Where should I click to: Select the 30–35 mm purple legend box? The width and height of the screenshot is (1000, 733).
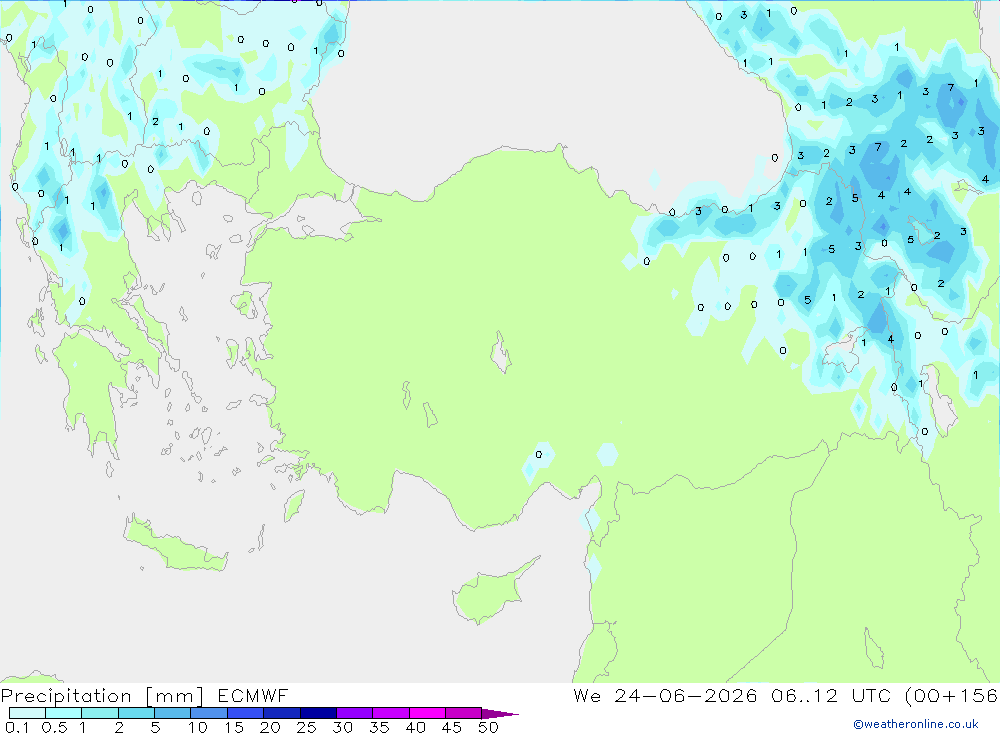pyautogui.click(x=355, y=713)
